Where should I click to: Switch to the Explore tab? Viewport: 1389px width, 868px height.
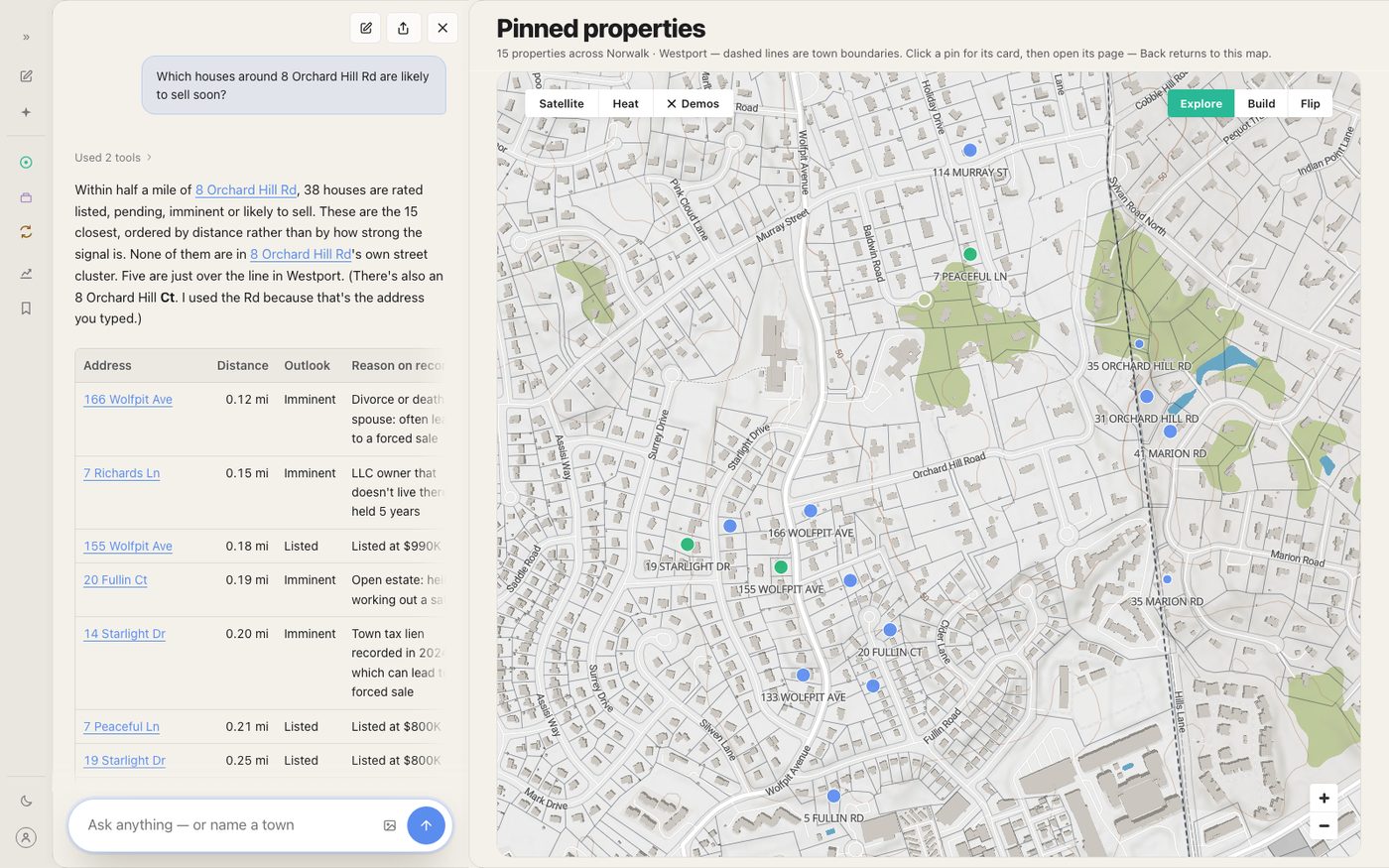point(1200,104)
